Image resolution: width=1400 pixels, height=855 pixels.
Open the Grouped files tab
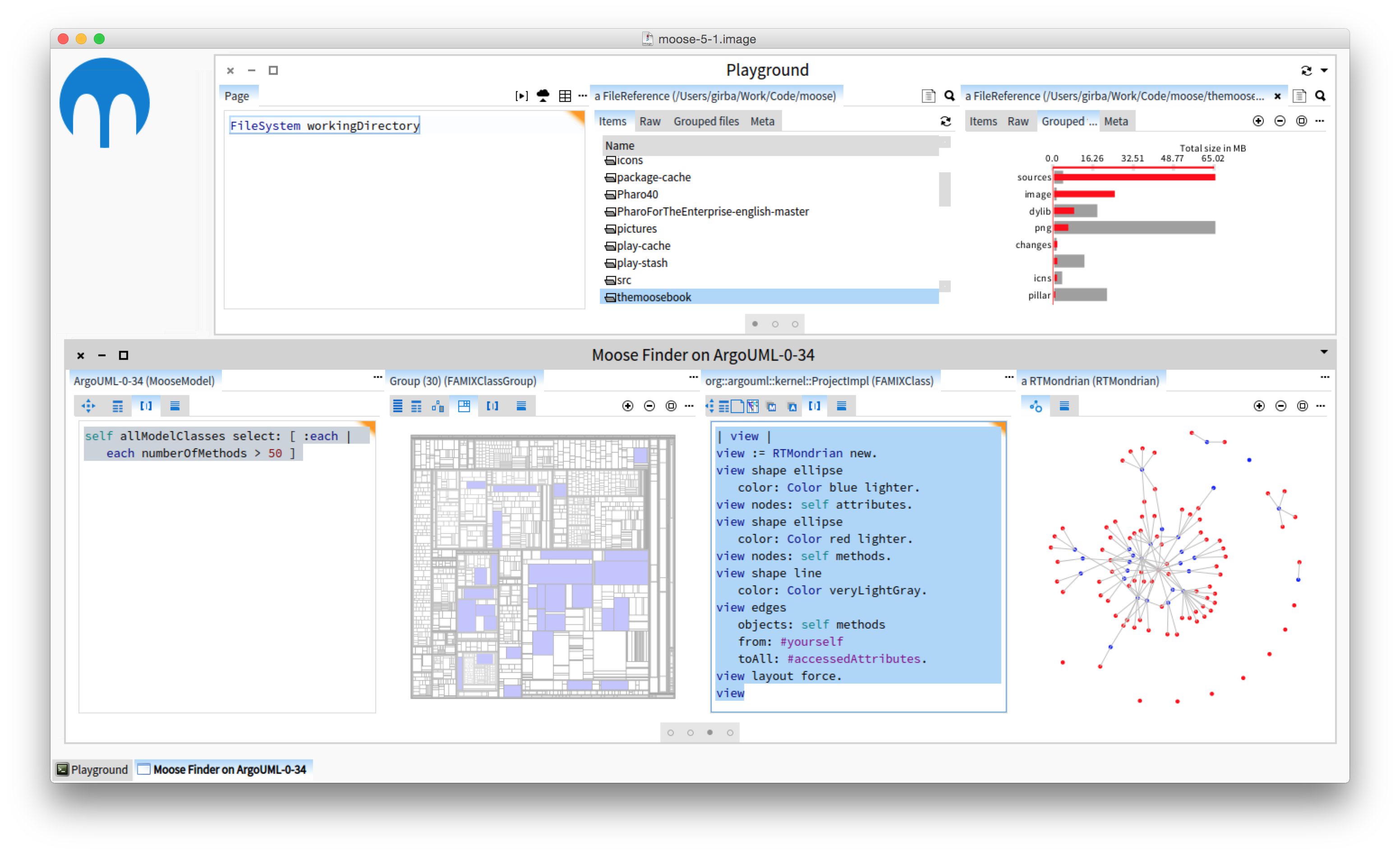[706, 121]
